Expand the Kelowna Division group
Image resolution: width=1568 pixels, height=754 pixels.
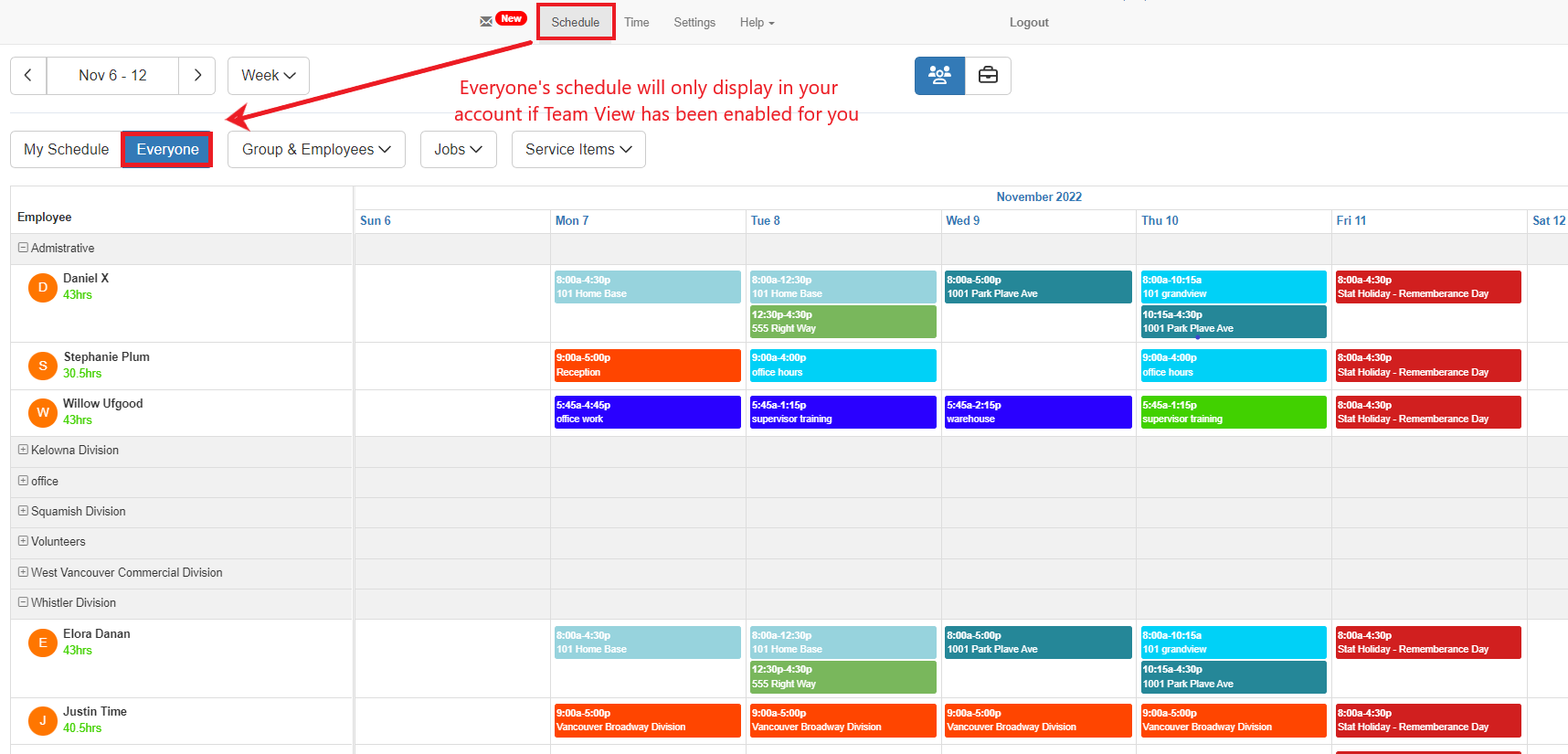23,450
